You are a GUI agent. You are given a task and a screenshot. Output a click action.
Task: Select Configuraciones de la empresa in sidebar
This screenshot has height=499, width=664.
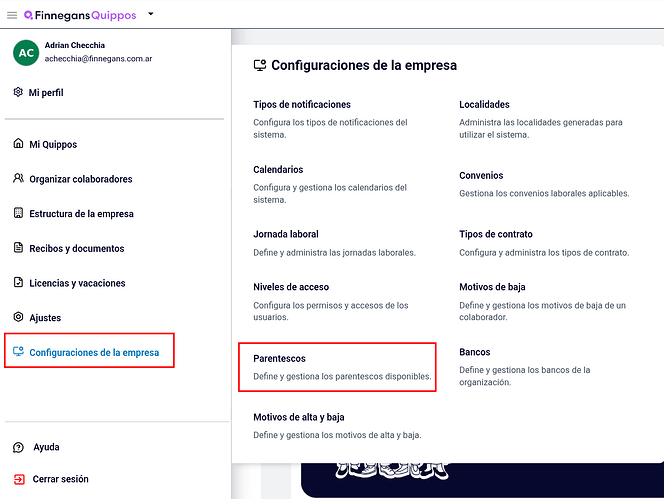point(94,352)
